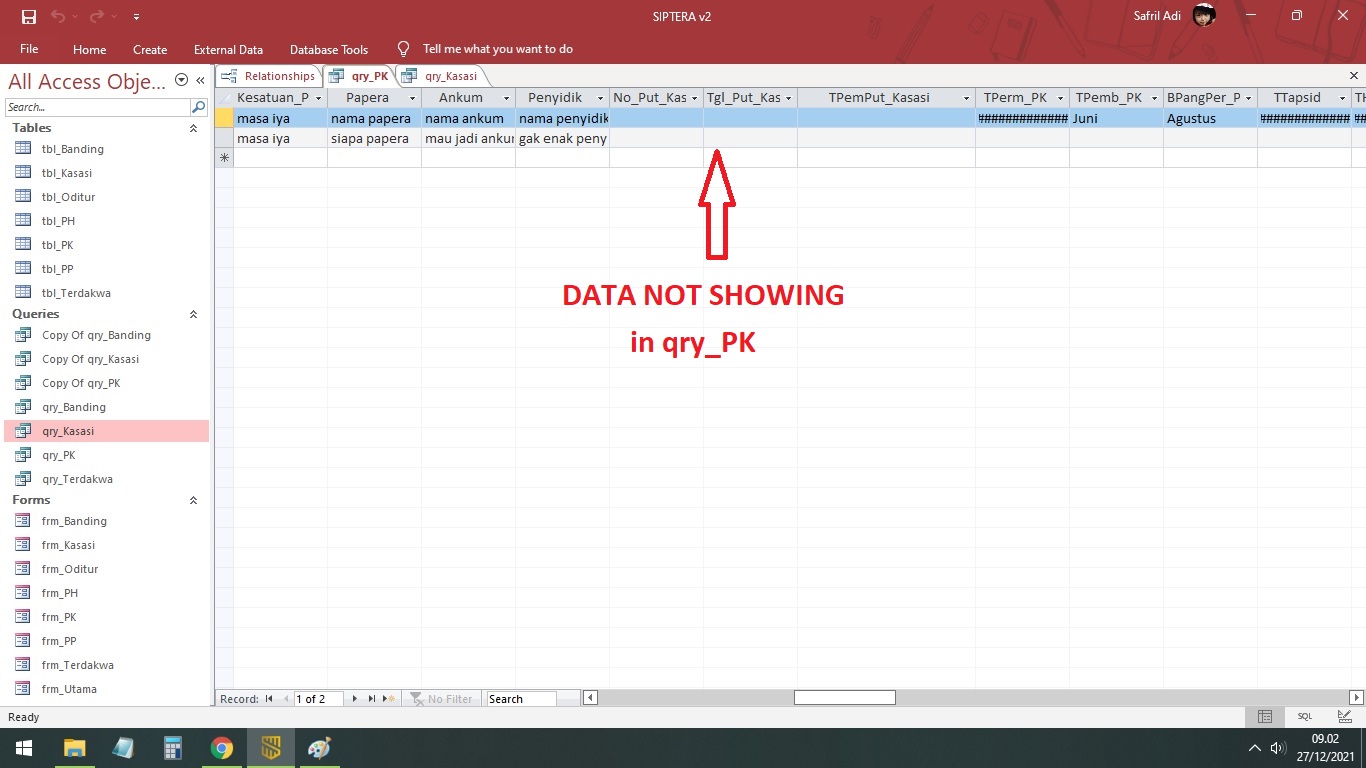Click the Redo arrow icon
1366x768 pixels.
point(96,17)
